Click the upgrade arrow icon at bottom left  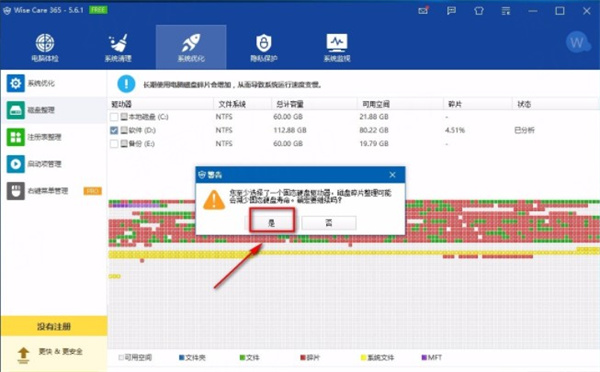[23, 355]
